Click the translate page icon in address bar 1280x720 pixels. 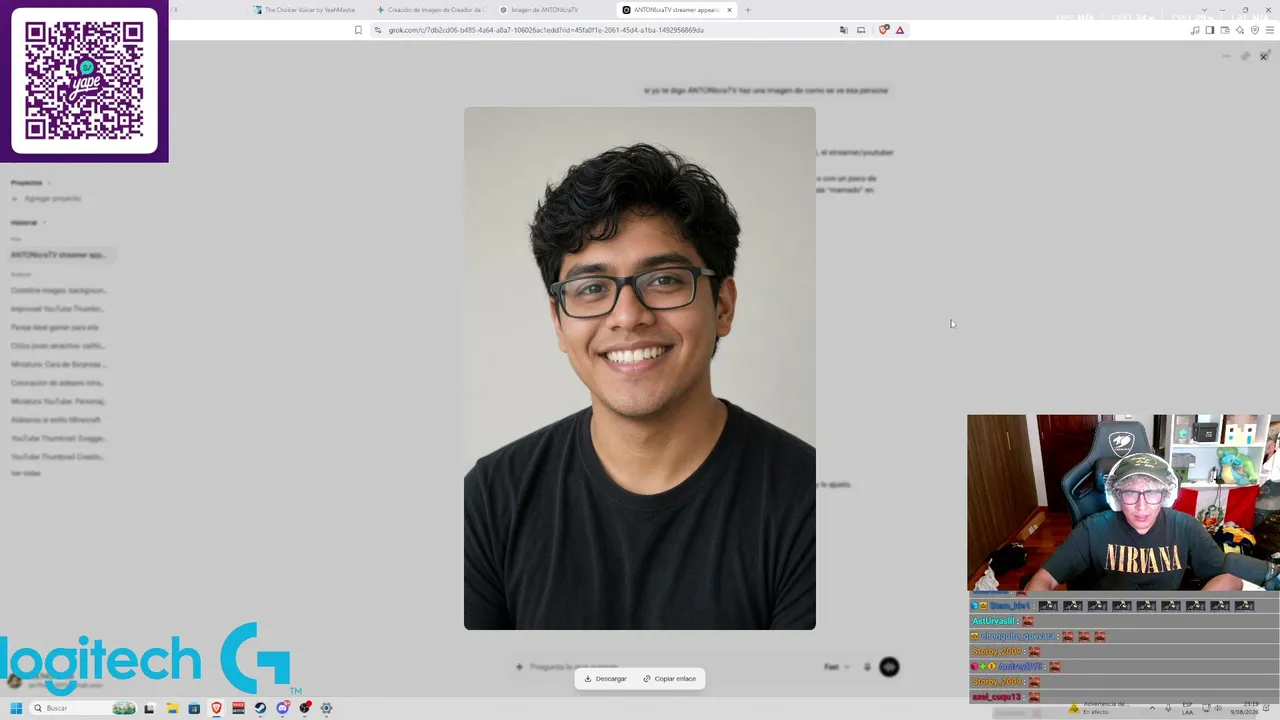click(844, 30)
